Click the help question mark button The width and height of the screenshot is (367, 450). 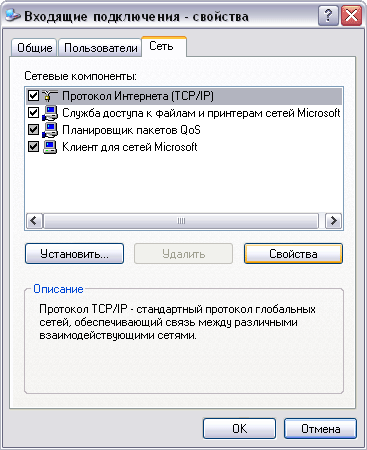pos(328,16)
